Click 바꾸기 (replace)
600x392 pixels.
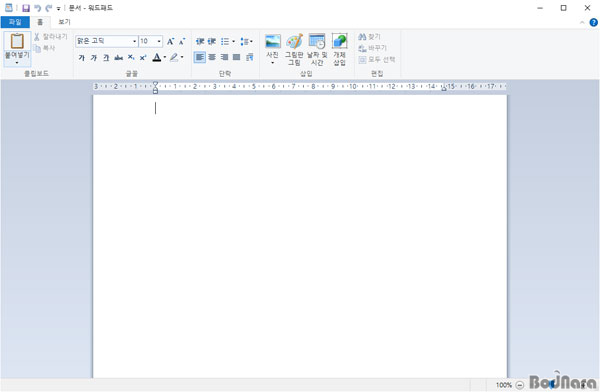pyautogui.click(x=373, y=48)
